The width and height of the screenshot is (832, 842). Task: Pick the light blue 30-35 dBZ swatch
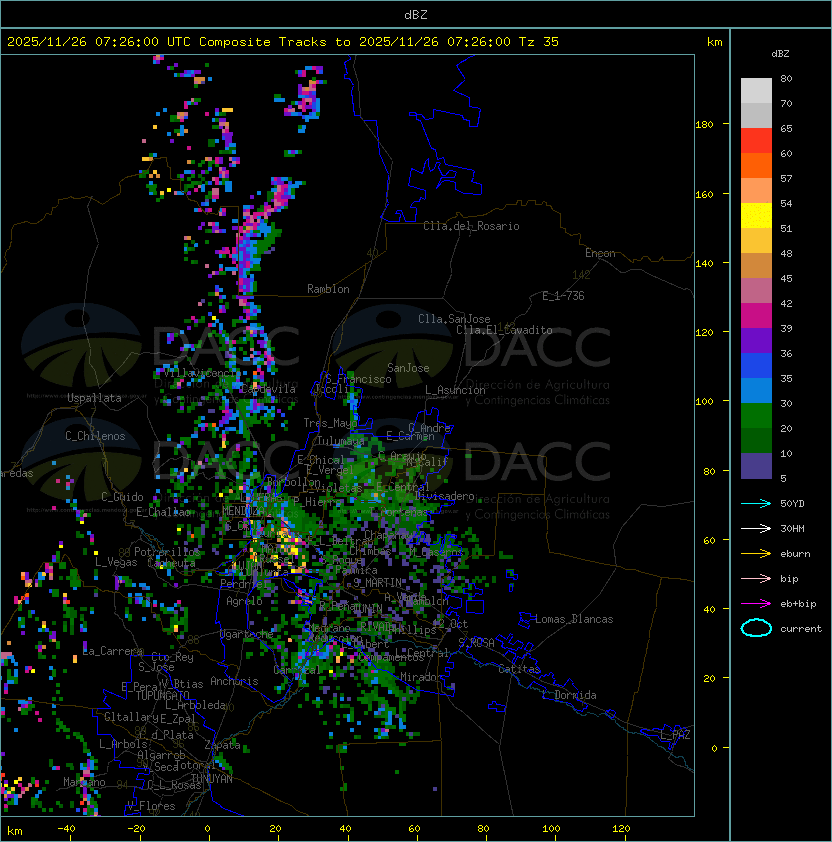pos(756,391)
